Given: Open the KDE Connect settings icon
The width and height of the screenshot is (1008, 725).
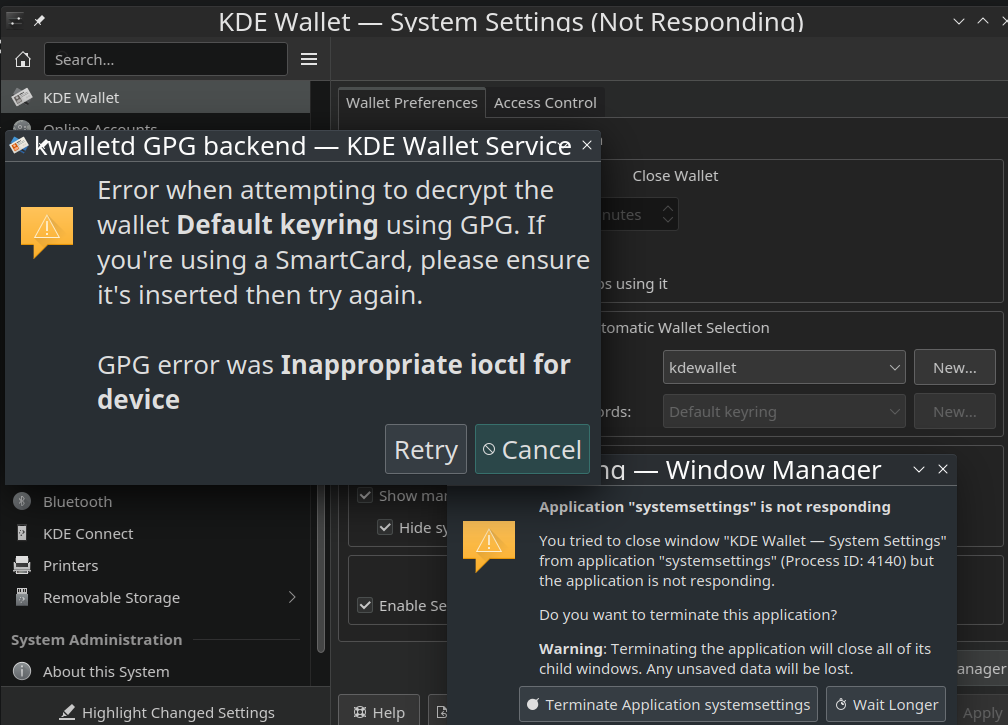Looking at the screenshot, I should (x=21, y=533).
